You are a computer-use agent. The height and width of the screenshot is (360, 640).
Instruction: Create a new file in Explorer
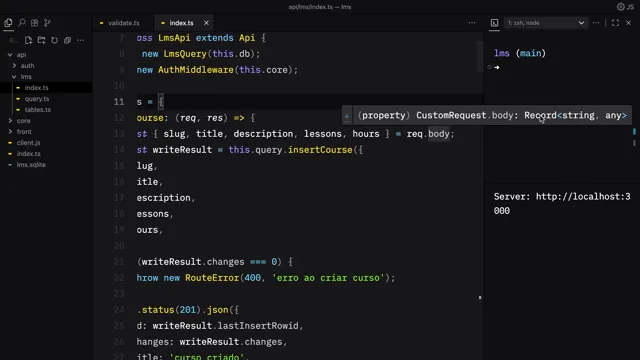[28, 40]
